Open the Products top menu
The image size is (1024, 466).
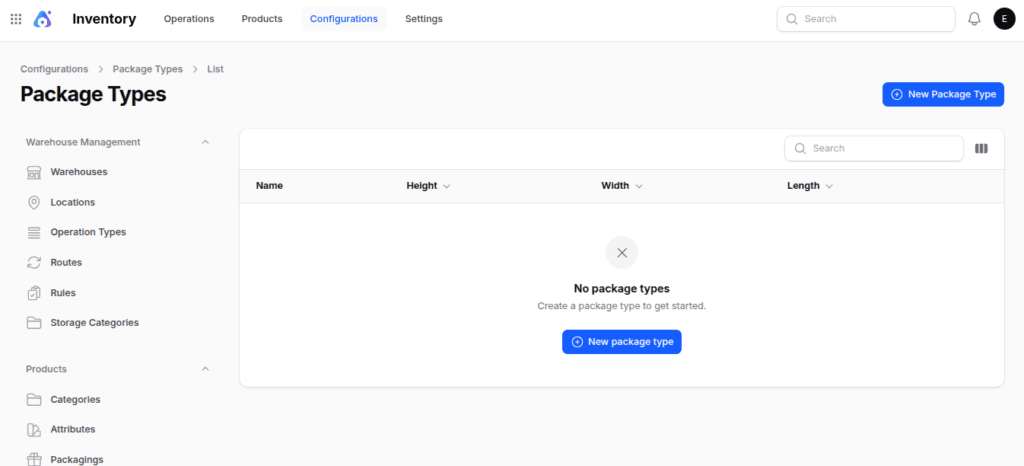[x=262, y=19]
